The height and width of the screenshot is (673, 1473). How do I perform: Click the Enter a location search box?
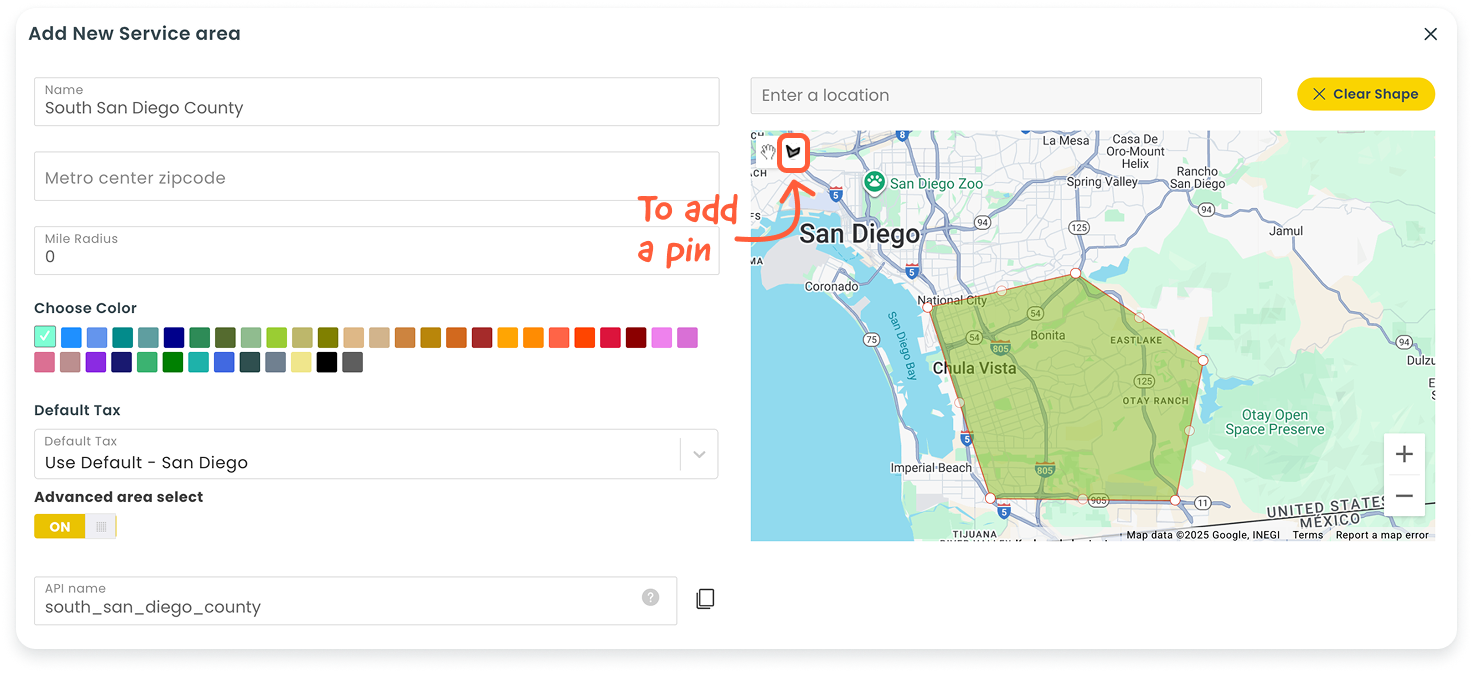point(1005,94)
